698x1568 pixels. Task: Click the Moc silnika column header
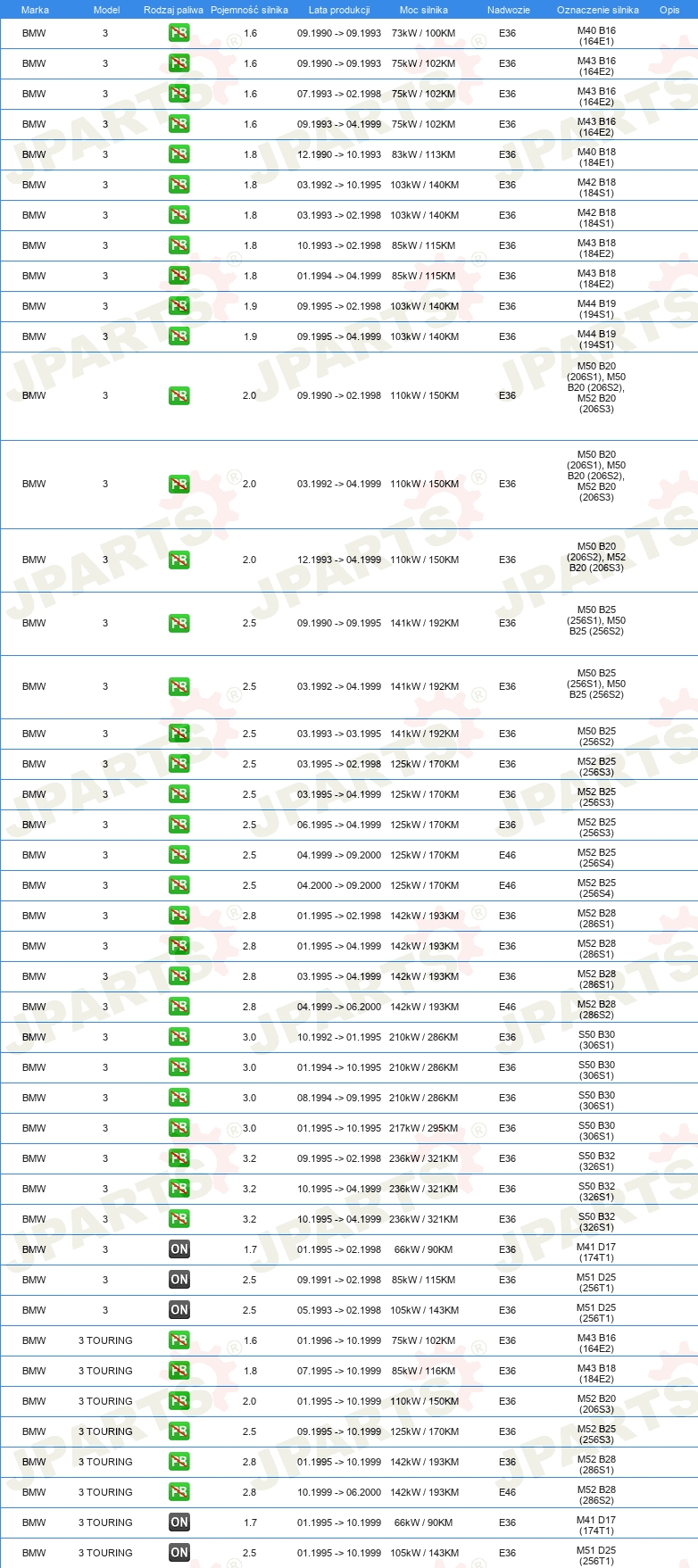click(424, 10)
